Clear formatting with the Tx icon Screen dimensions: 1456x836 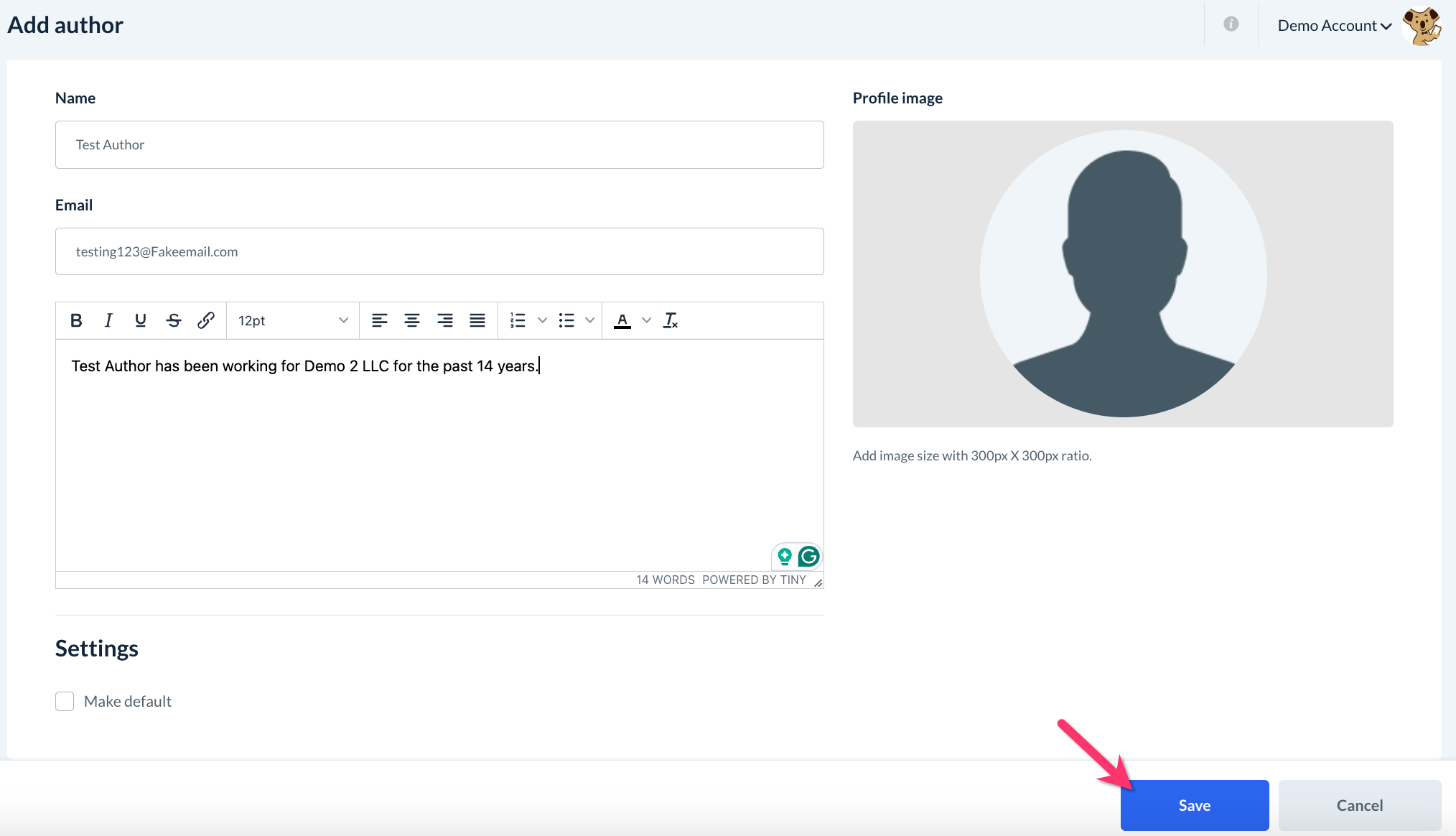coord(671,320)
